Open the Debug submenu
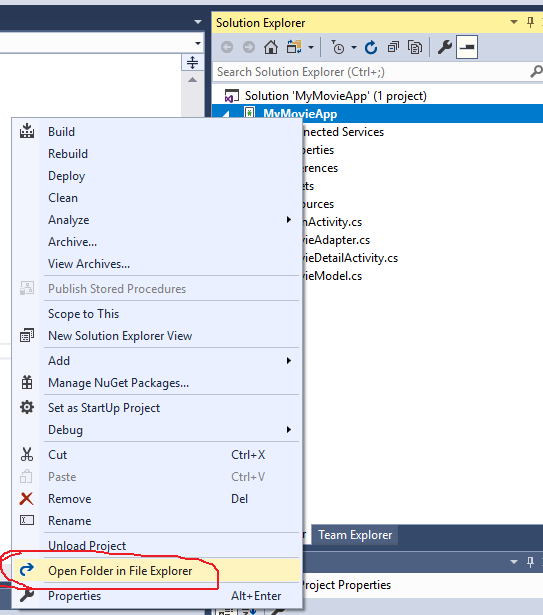The image size is (543, 615). pyautogui.click(x=157, y=430)
